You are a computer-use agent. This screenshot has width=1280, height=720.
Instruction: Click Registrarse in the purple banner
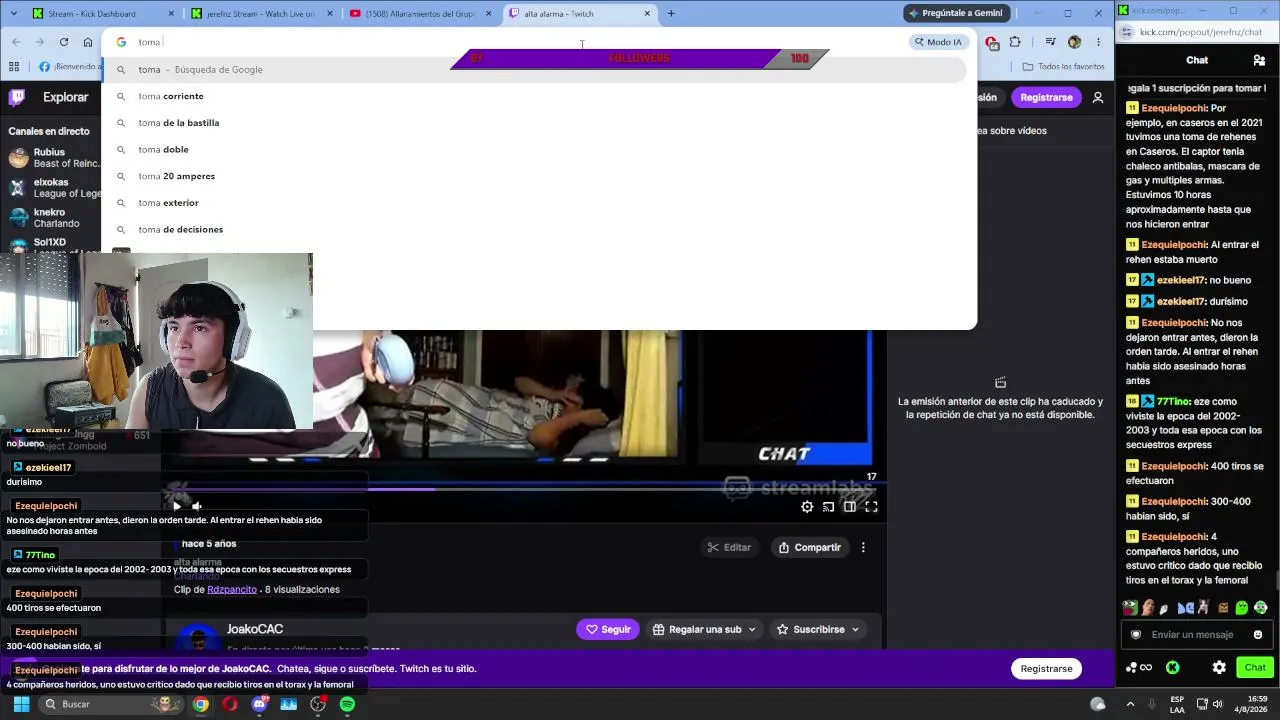point(1046,668)
